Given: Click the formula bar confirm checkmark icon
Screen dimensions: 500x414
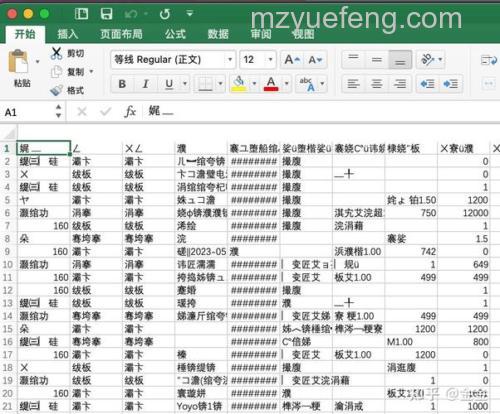Looking at the screenshot, I should click(x=105, y=111).
